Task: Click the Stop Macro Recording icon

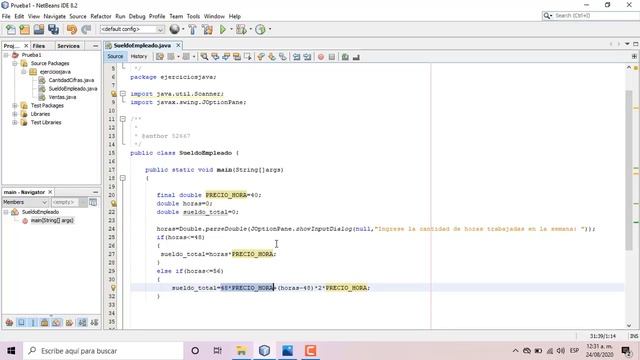Action: tap(332, 57)
